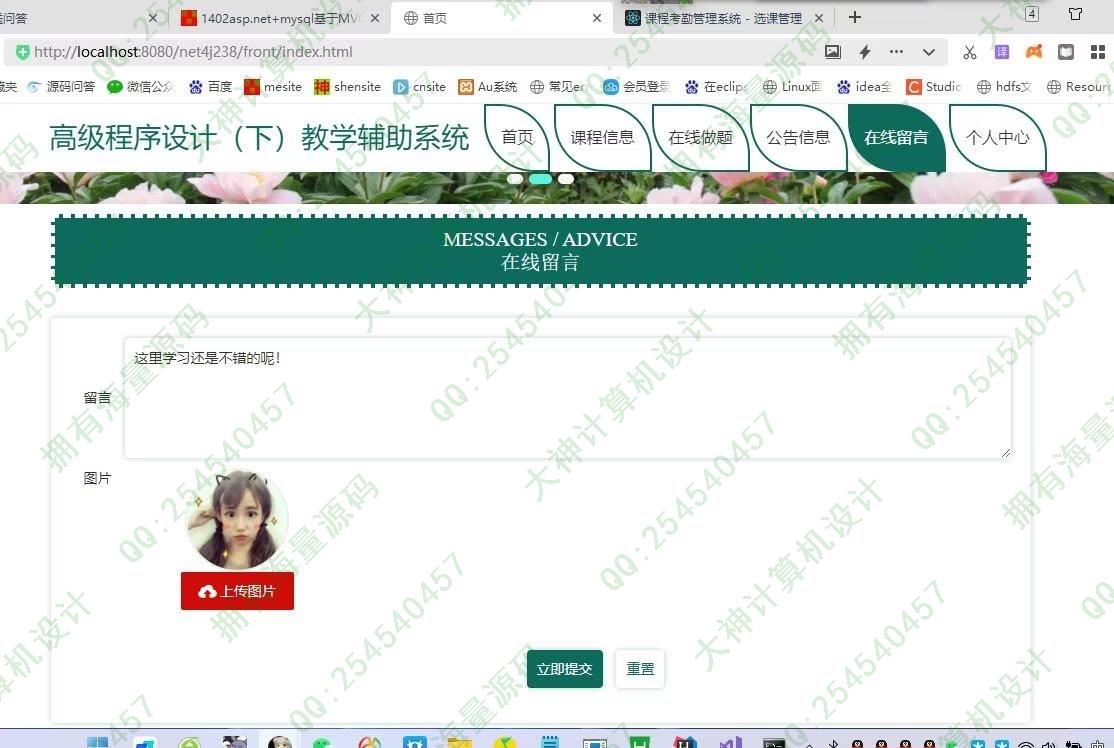The height and width of the screenshot is (748, 1114).
Task: Open a new tab with plus button
Action: click(855, 17)
